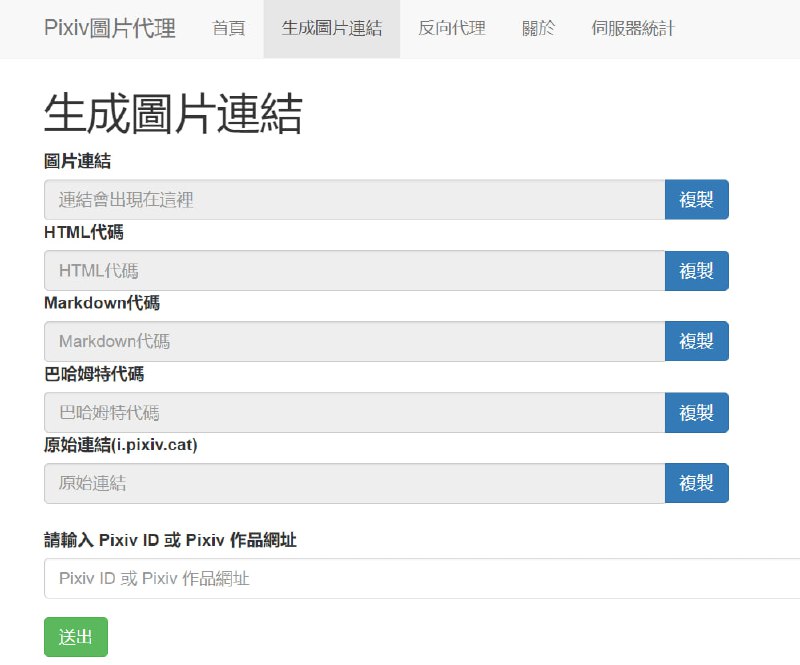Open the 首頁 nav item
800x665 pixels.
[229, 28]
